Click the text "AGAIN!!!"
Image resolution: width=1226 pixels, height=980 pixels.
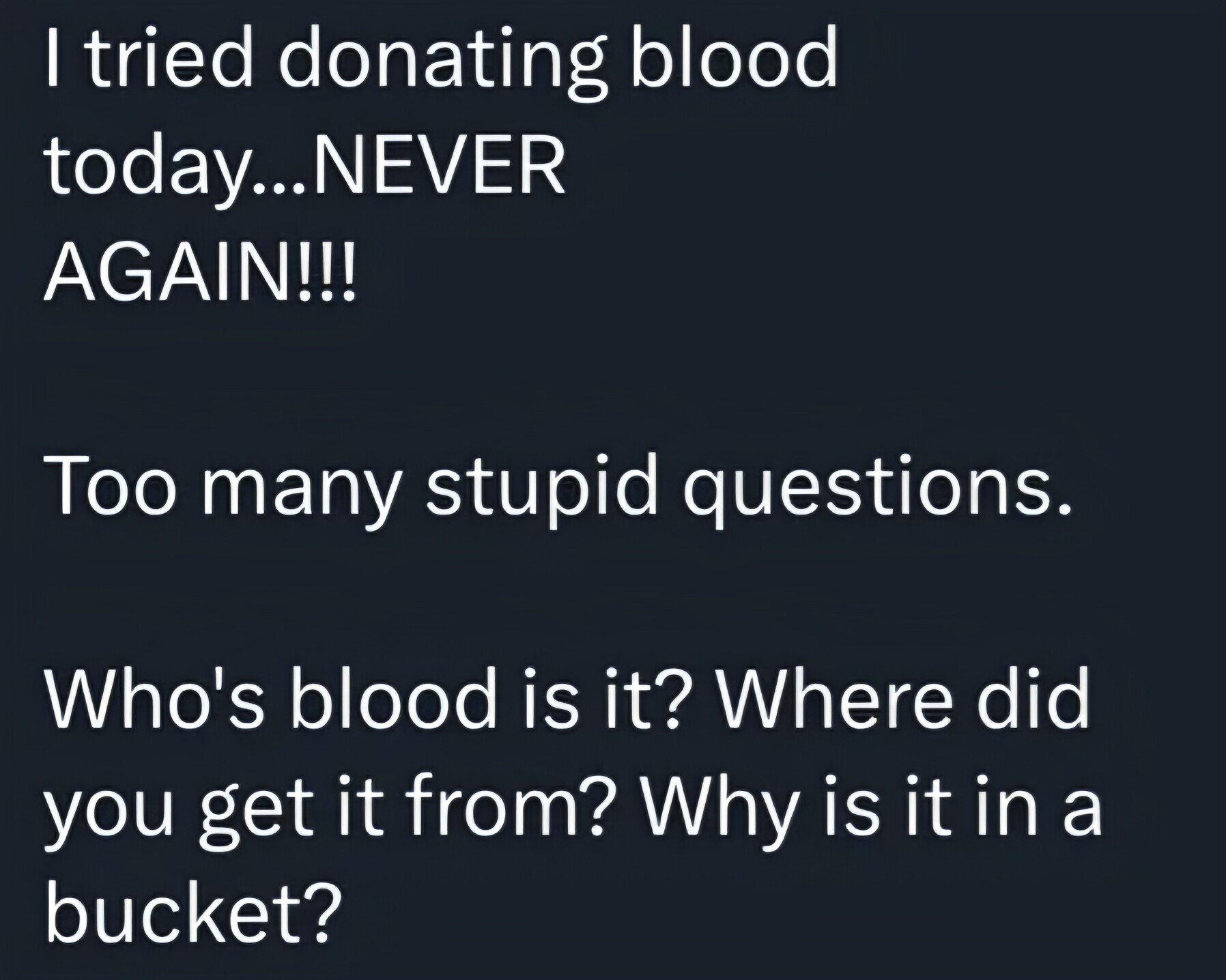(x=199, y=272)
